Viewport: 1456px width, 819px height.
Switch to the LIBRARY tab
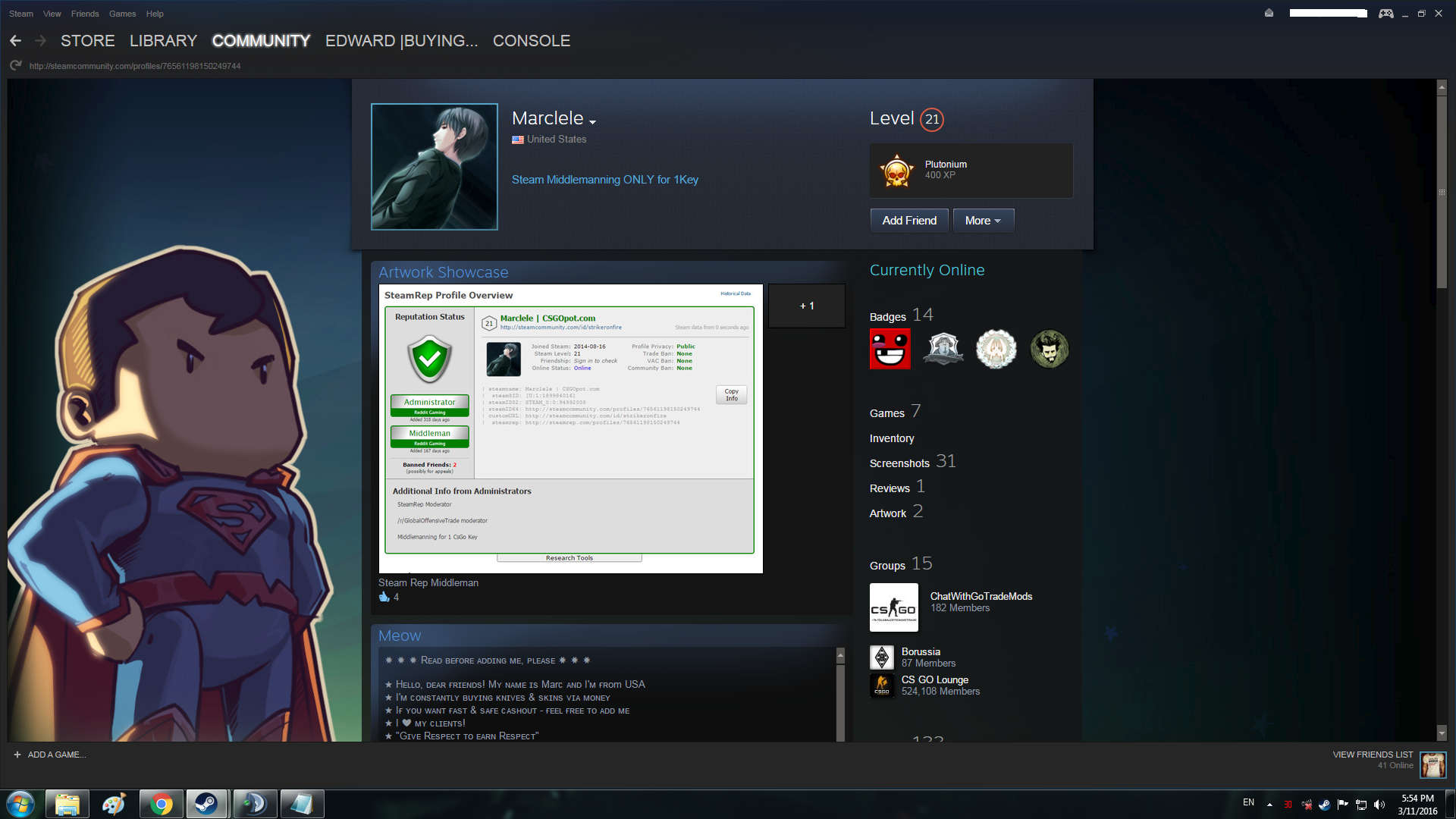[163, 41]
